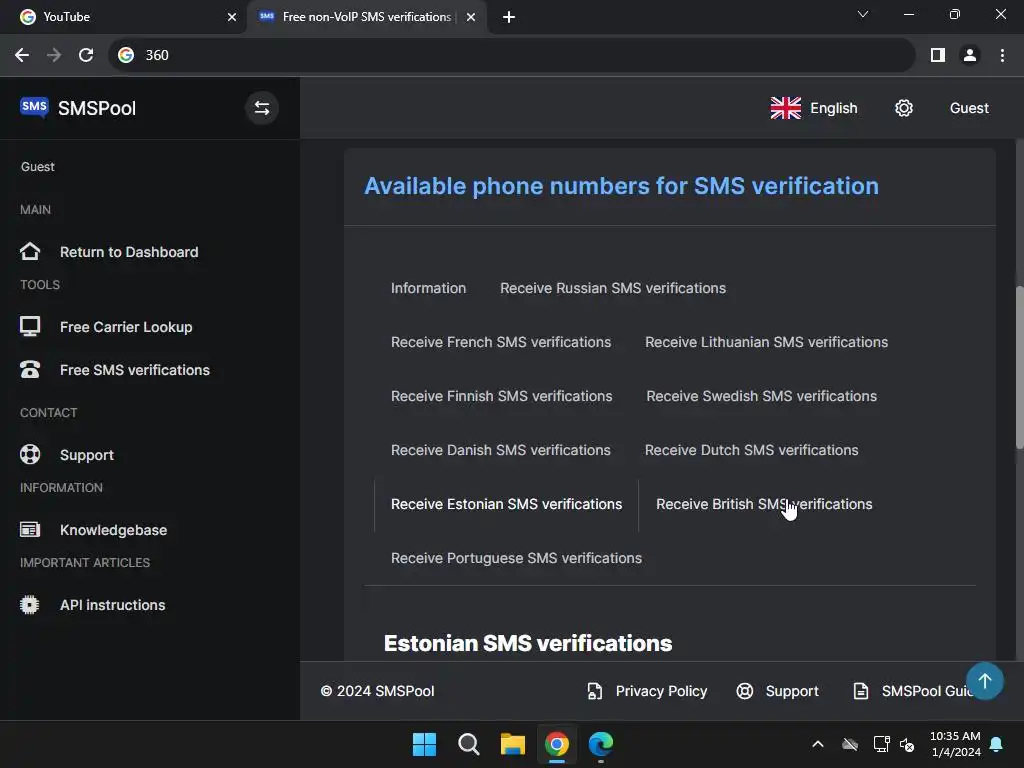
Task: Switch to Receive Russian SMS verifications tab
Action: 612,288
